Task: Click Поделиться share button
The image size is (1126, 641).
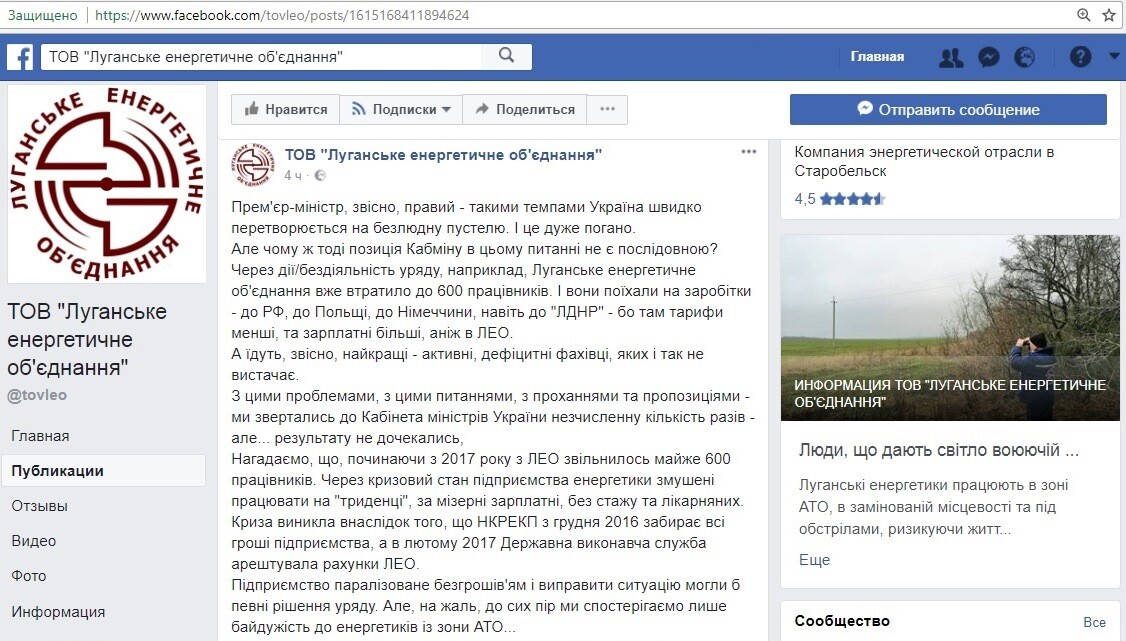Action: click(525, 109)
